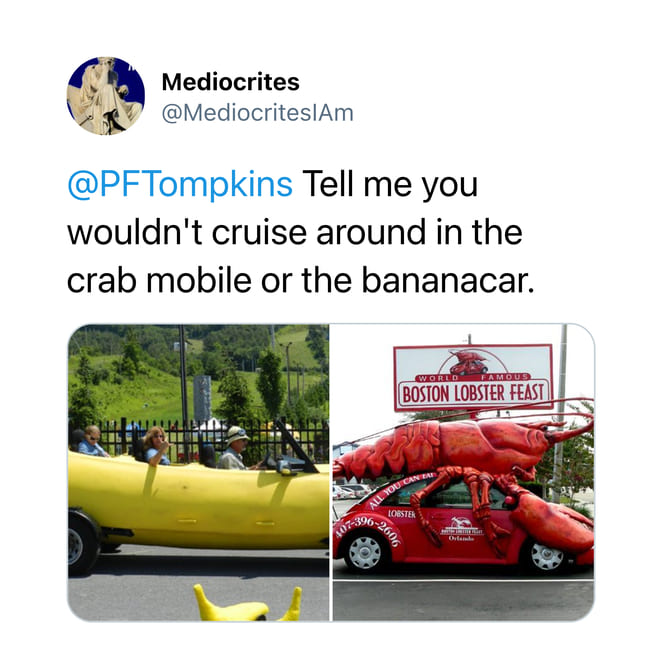Click the giant lobster body atop the car
The image size is (662, 662).
click(456, 448)
